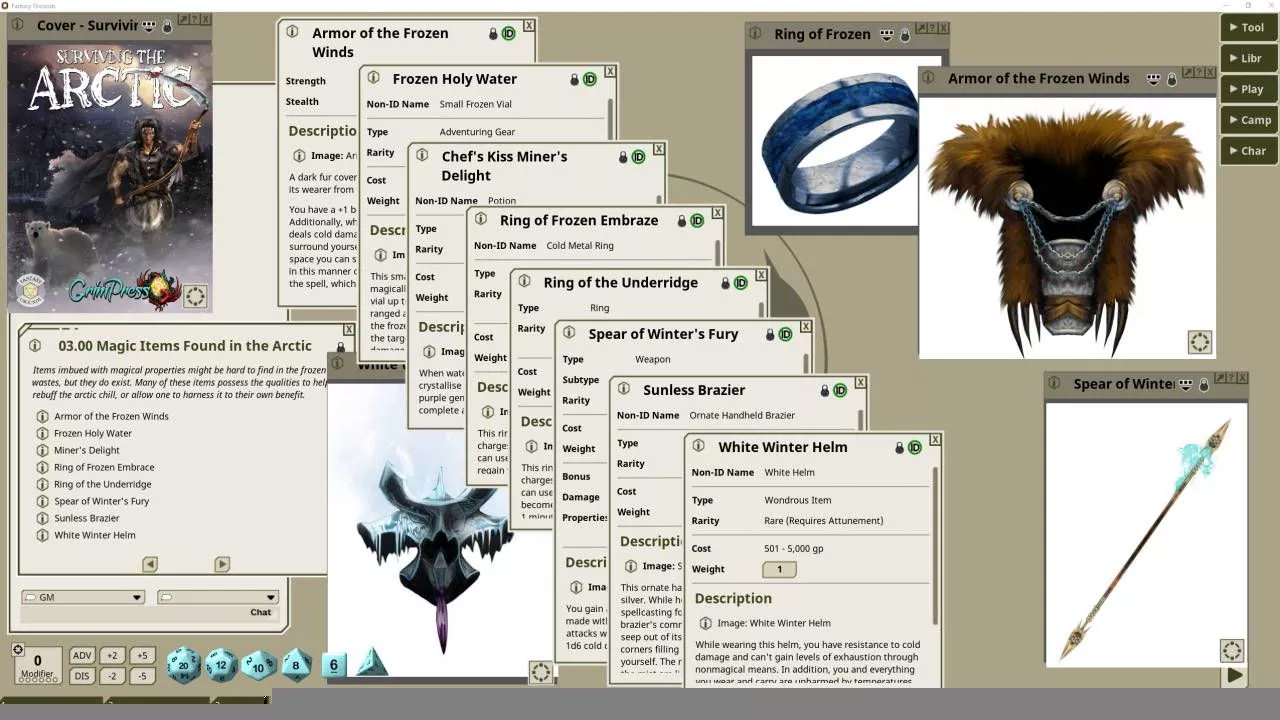This screenshot has height=720, width=1280.
Task: Toggle ID status on Spear of Winter's Fury
Action: click(785, 334)
